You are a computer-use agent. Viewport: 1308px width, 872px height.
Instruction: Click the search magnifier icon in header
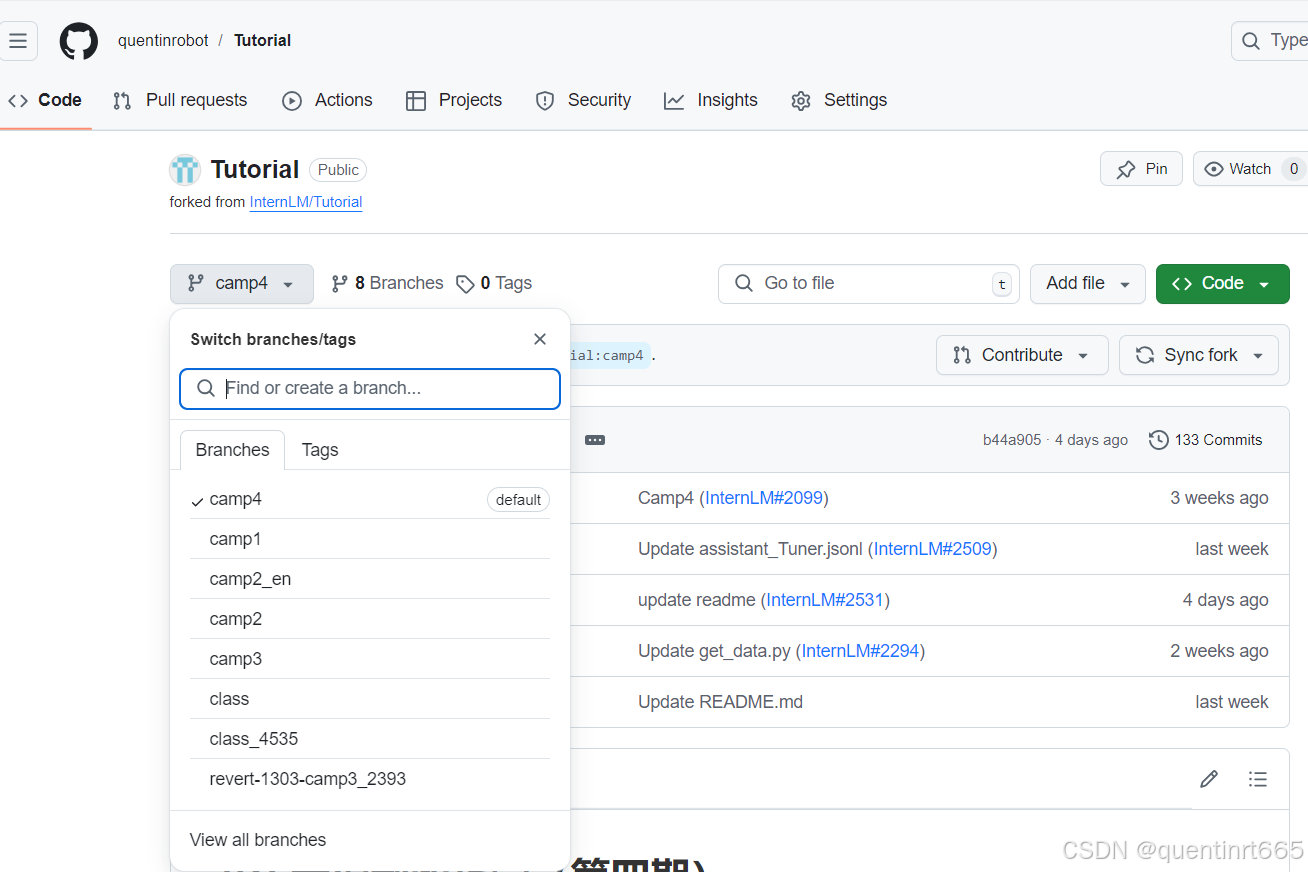click(x=1251, y=41)
